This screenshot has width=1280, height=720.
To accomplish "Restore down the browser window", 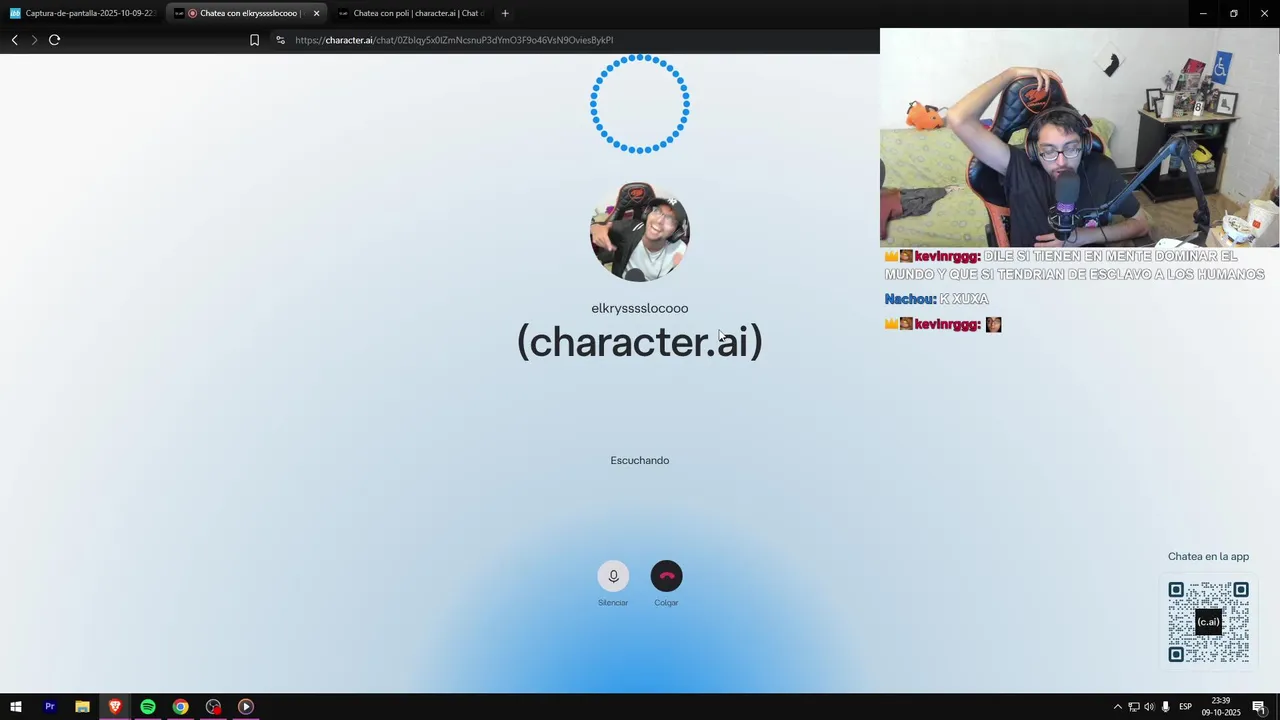I will click(x=1234, y=13).
